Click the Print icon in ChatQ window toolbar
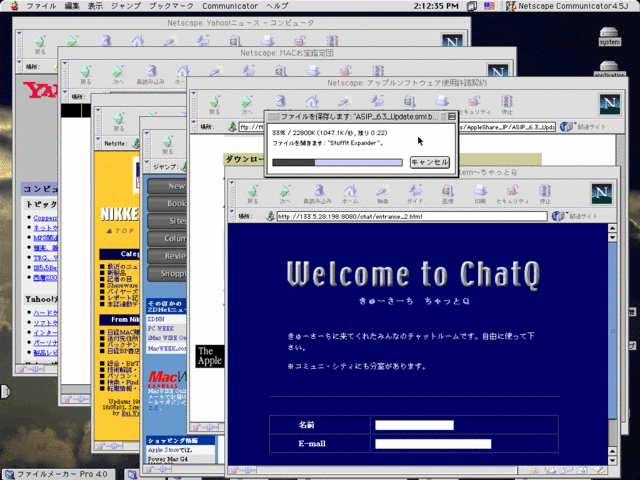This screenshot has height=480, width=640. coord(479,193)
